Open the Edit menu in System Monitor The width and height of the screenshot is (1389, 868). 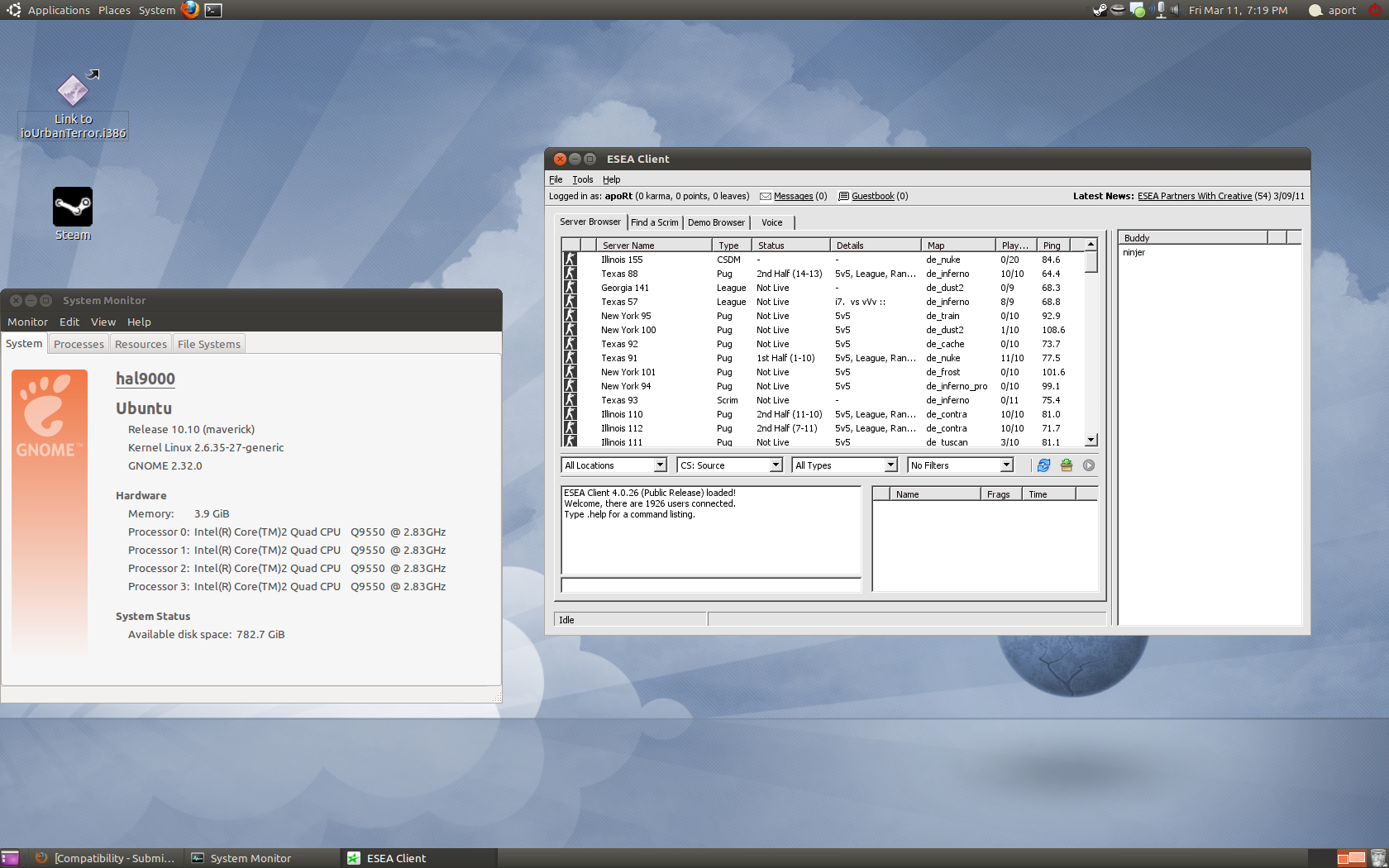pos(69,322)
